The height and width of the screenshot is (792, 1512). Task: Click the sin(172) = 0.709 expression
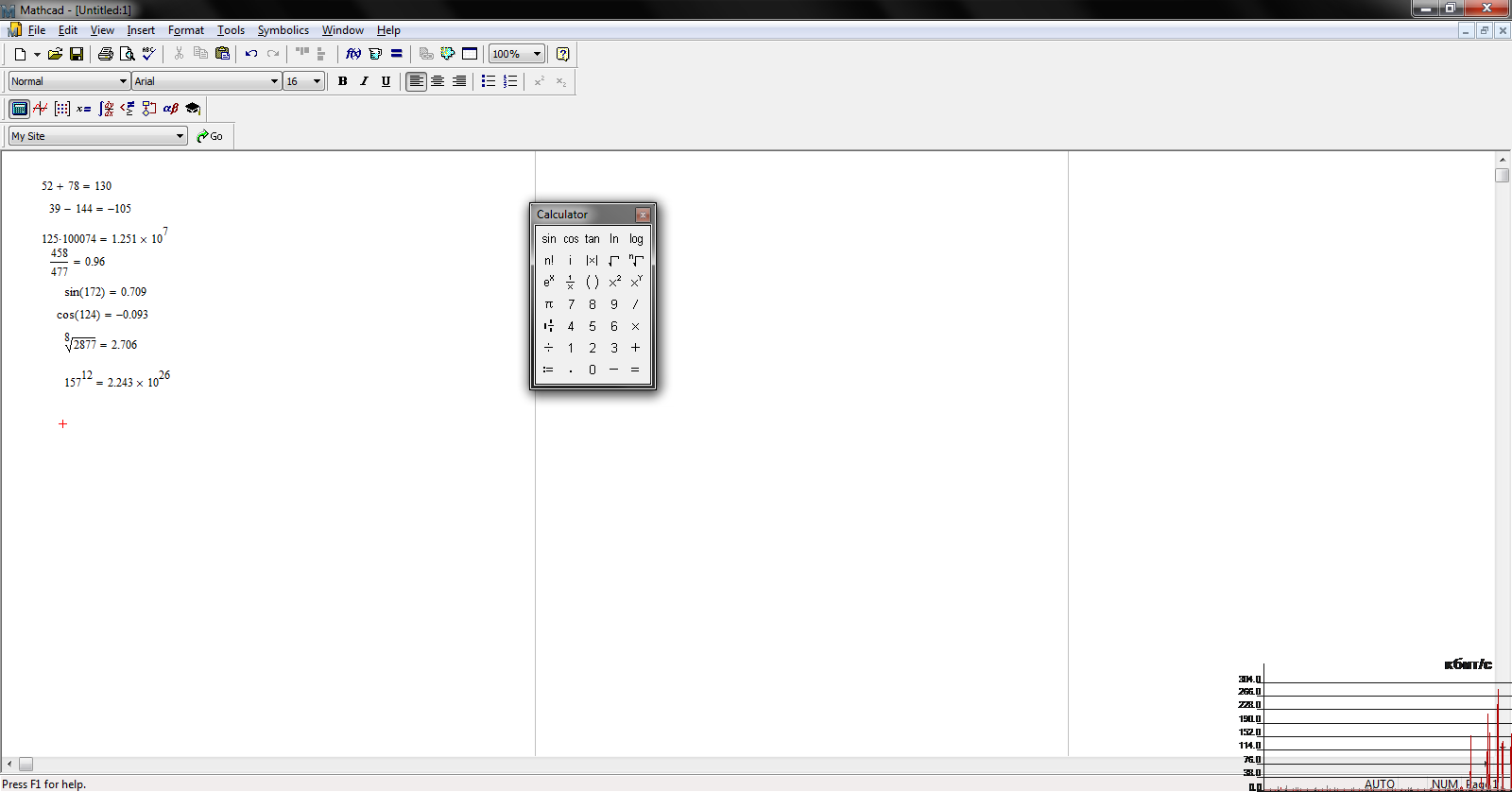(106, 292)
